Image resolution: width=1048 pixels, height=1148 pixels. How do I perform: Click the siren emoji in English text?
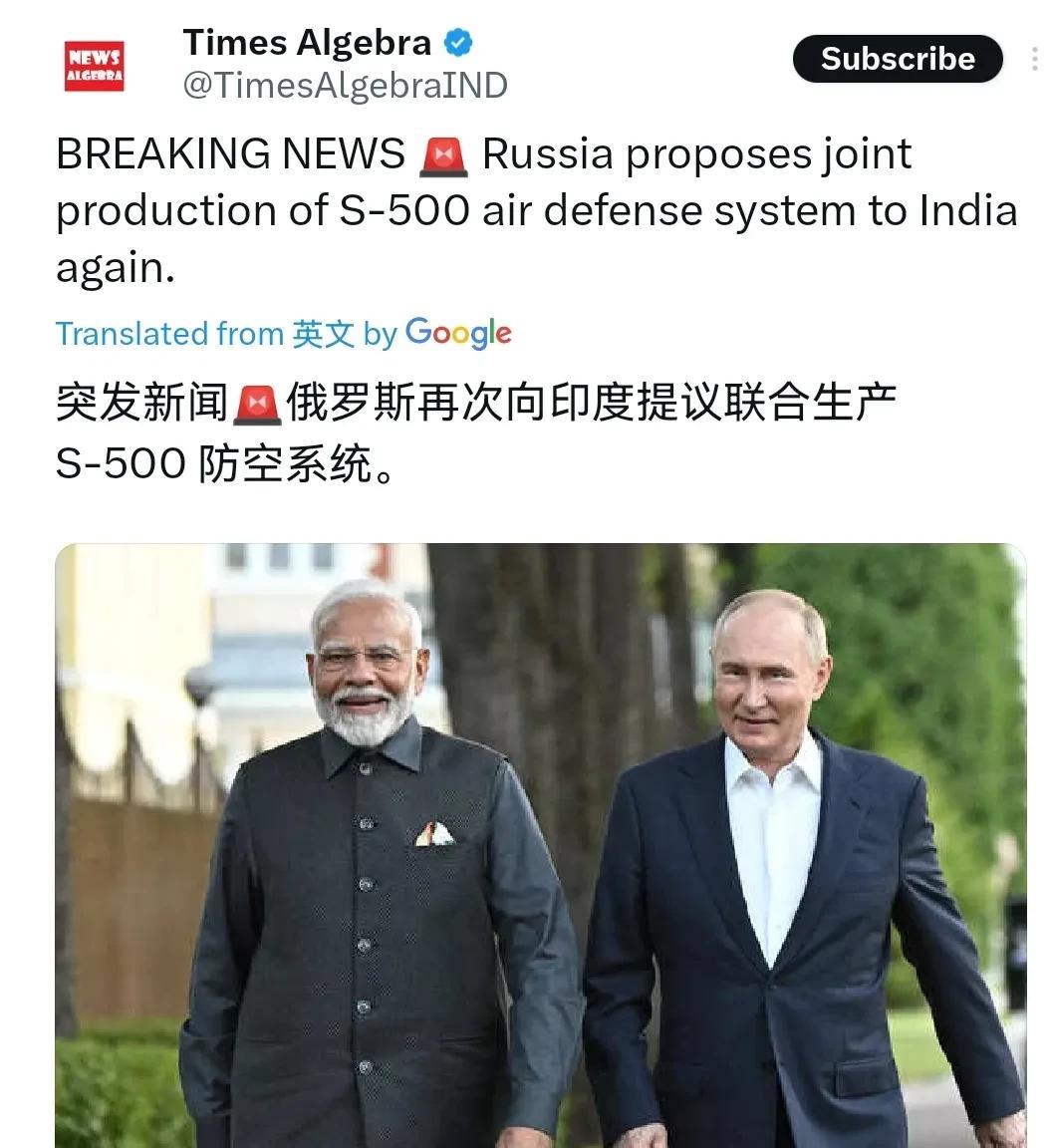click(443, 156)
